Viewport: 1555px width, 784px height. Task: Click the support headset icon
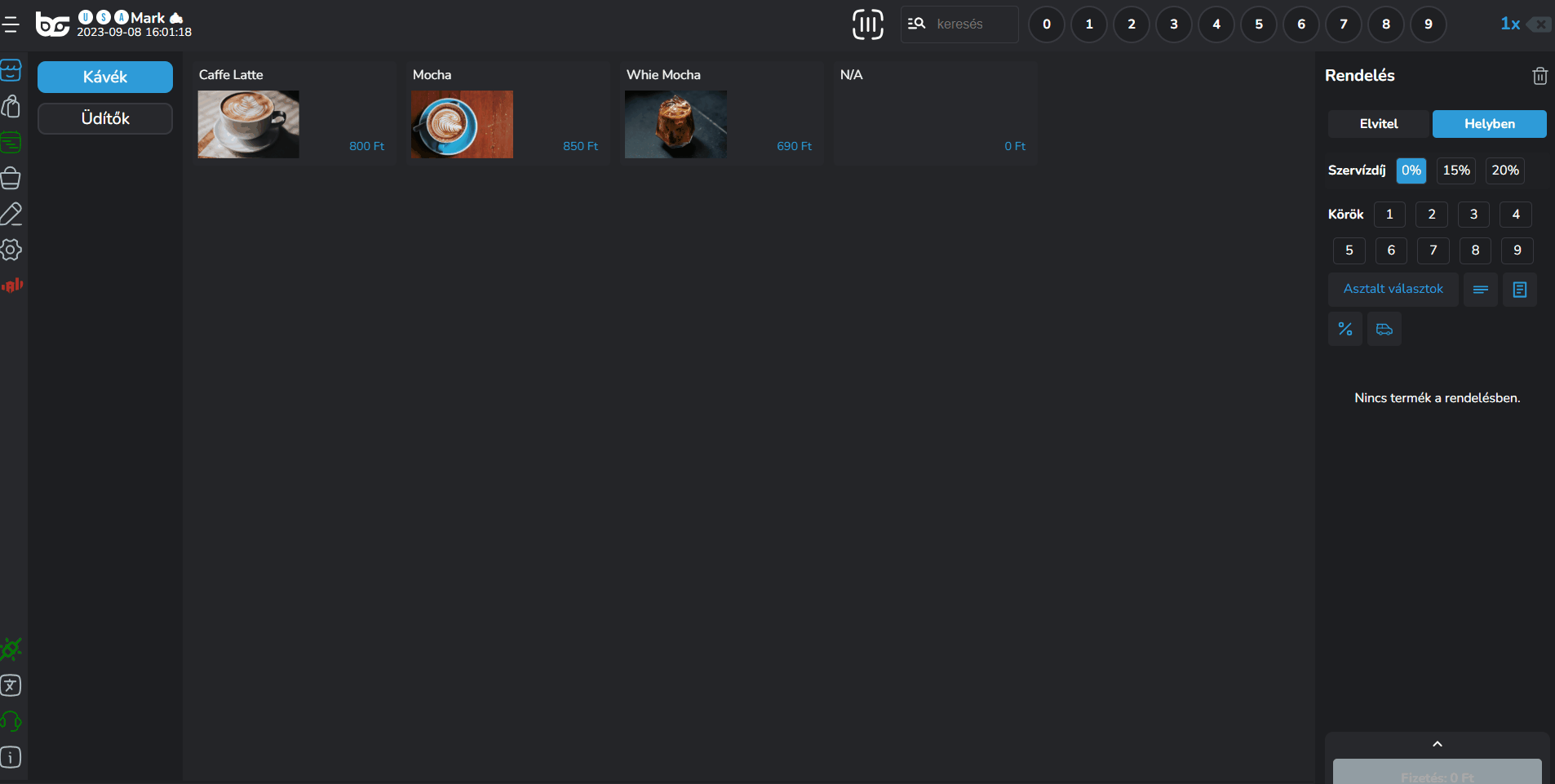pos(11,721)
